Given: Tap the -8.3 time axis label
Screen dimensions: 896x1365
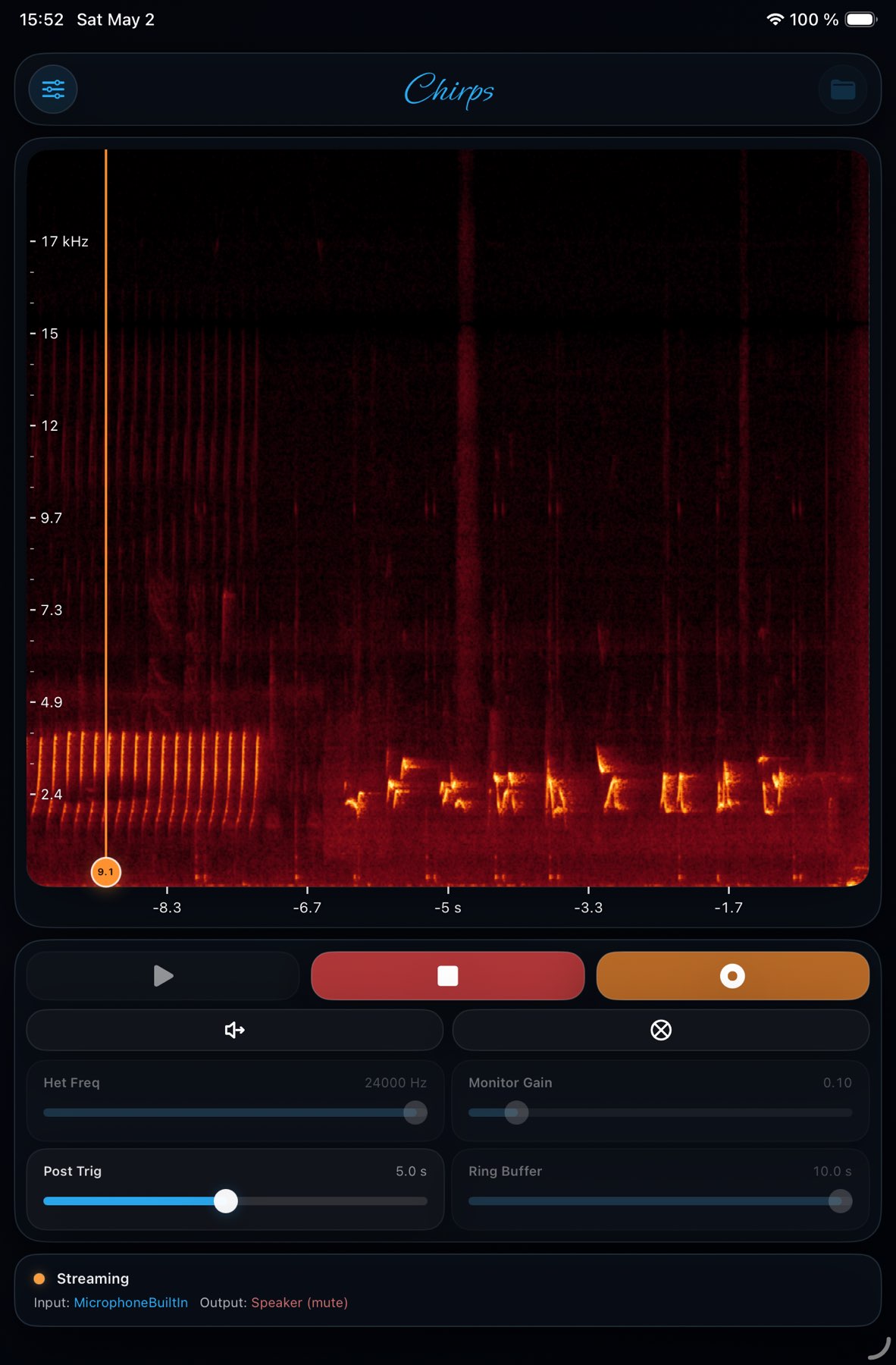Looking at the screenshot, I should (167, 908).
